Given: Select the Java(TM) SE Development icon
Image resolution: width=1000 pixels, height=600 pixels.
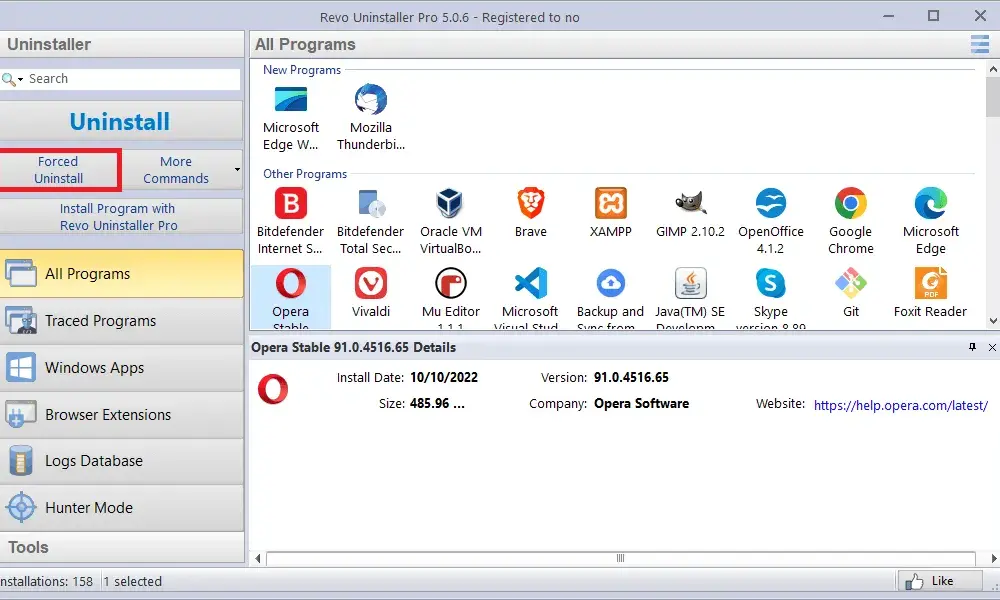Looking at the screenshot, I should pyautogui.click(x=690, y=283).
